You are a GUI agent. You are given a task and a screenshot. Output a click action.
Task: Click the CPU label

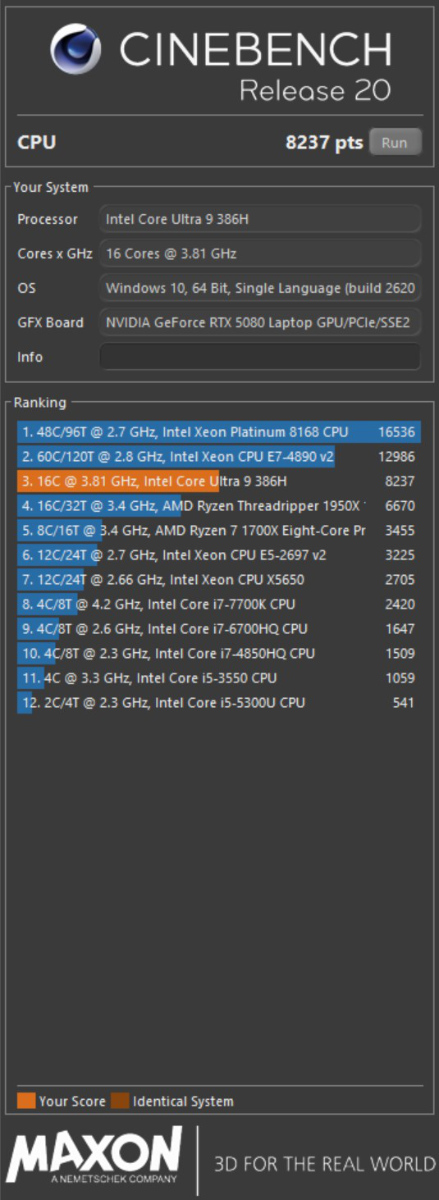coord(36,142)
